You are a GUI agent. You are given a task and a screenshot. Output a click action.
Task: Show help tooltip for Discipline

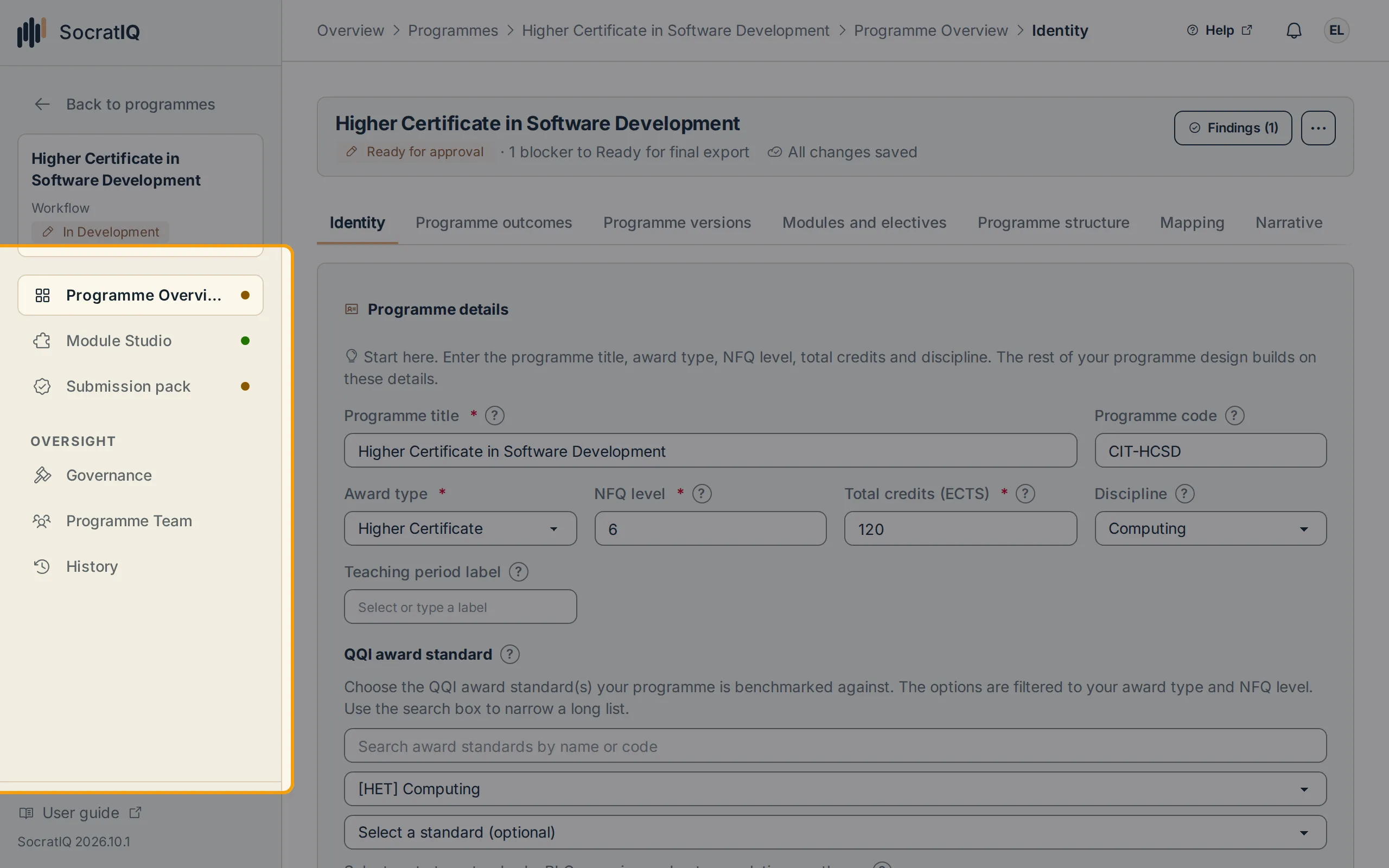pyautogui.click(x=1184, y=494)
